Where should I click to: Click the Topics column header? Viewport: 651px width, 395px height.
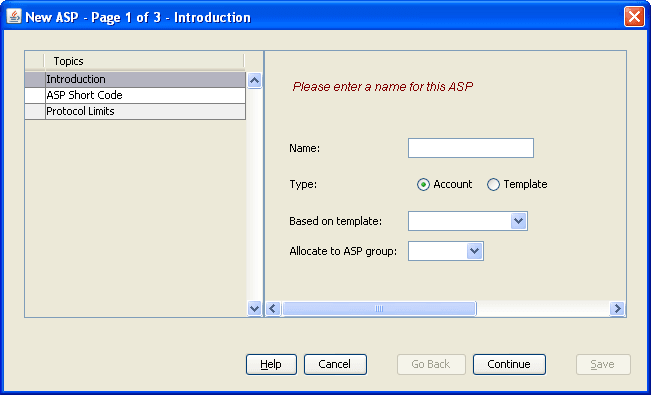click(144, 61)
